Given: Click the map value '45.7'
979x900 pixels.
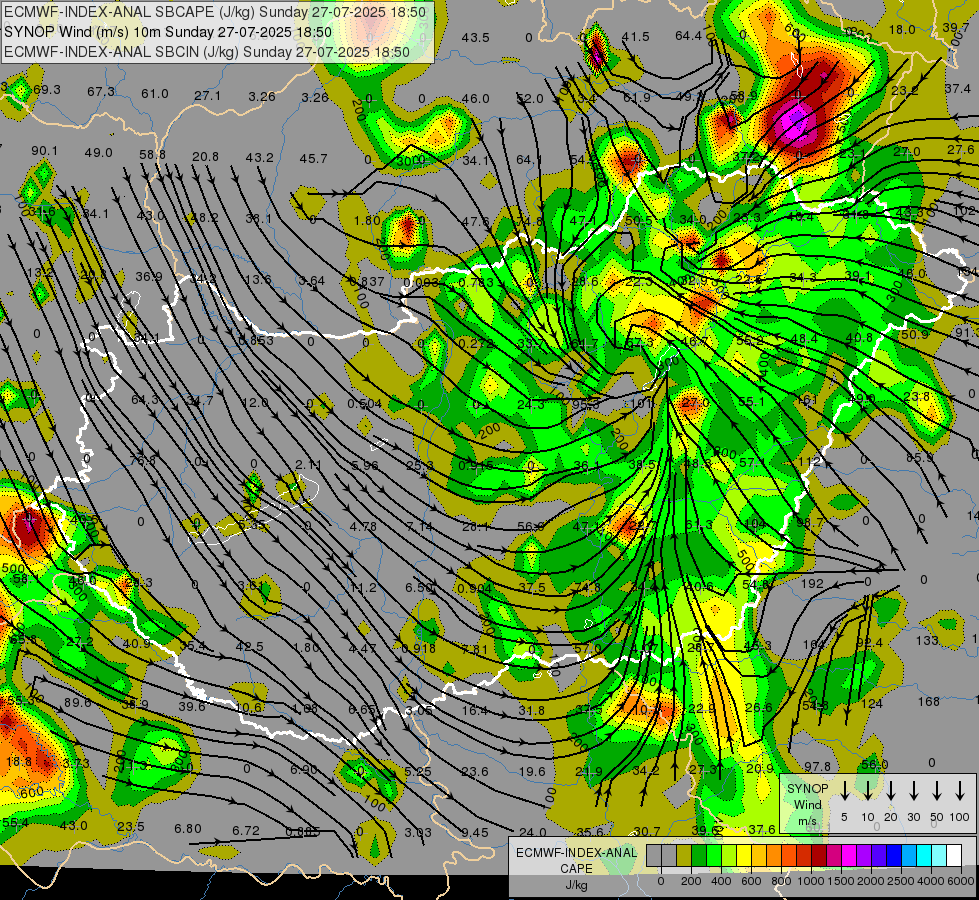Looking at the screenshot, I should (313, 159).
